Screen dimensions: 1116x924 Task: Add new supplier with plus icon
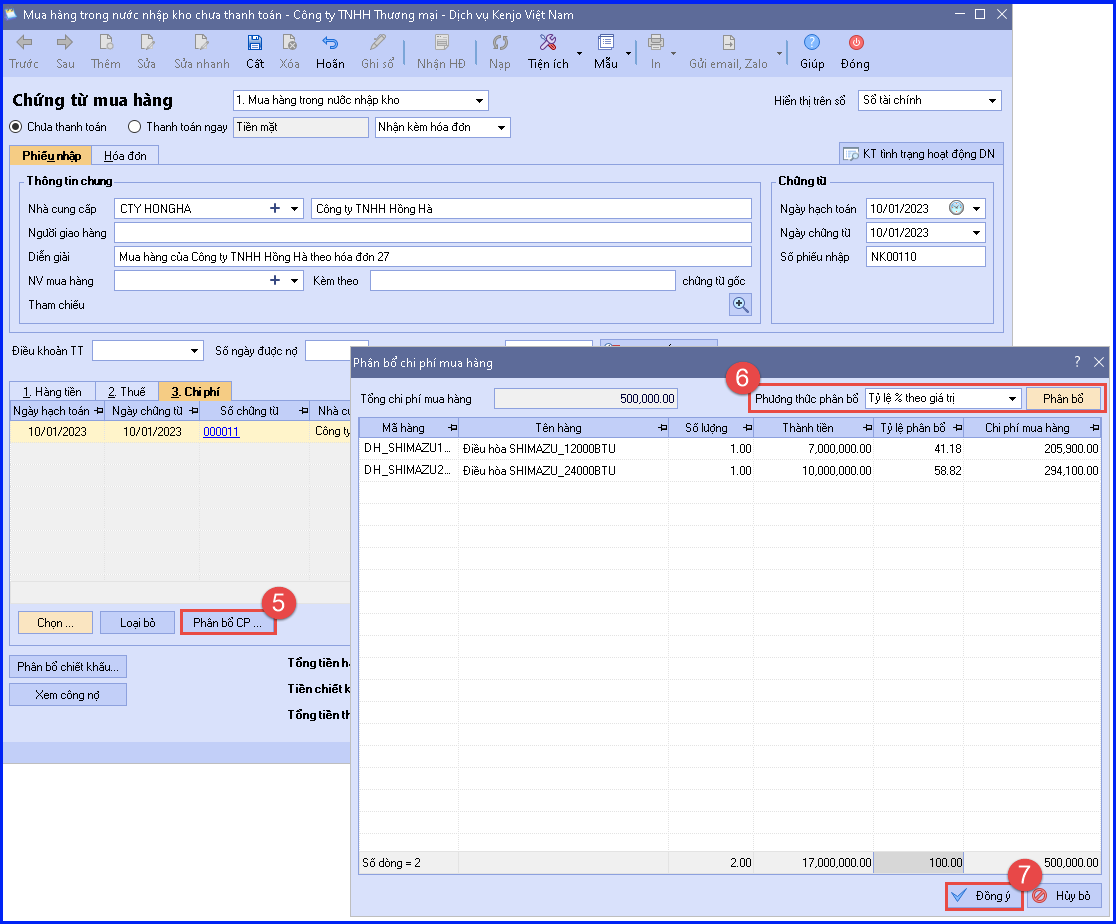pos(275,209)
